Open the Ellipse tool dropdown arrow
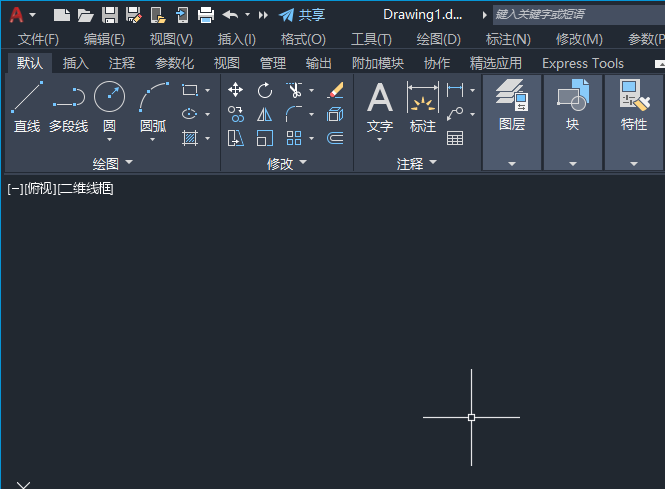This screenshot has height=489, width=665. coord(207,115)
